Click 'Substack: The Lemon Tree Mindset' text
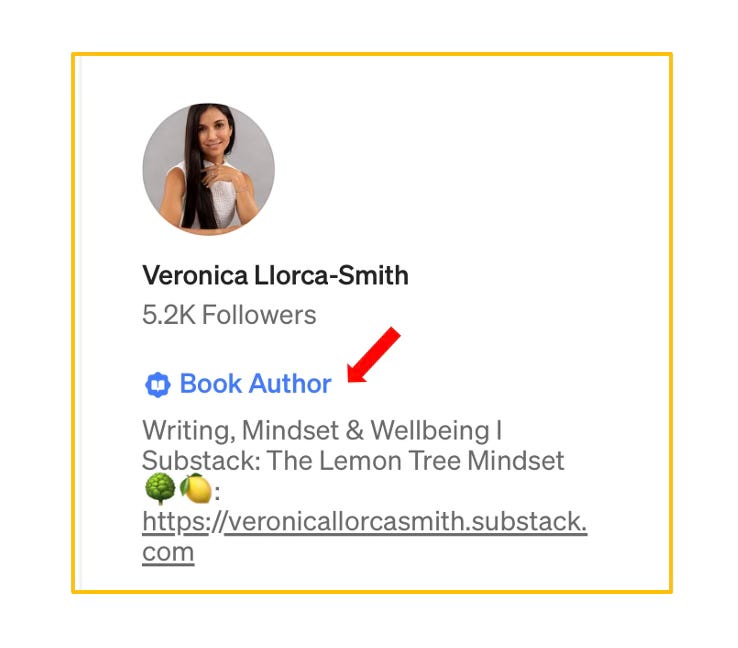Screen dimensions: 738x648 pos(353,461)
